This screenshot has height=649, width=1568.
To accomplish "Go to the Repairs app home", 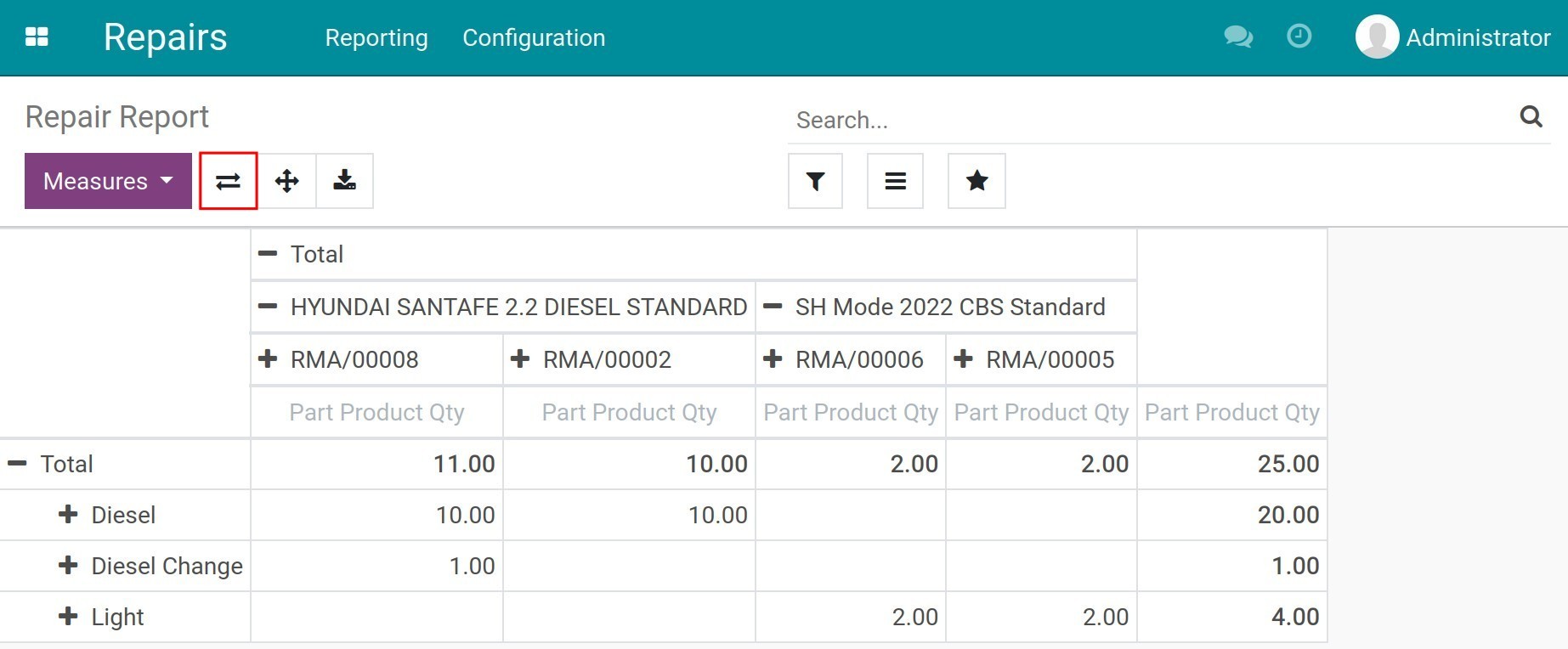I will [165, 37].
